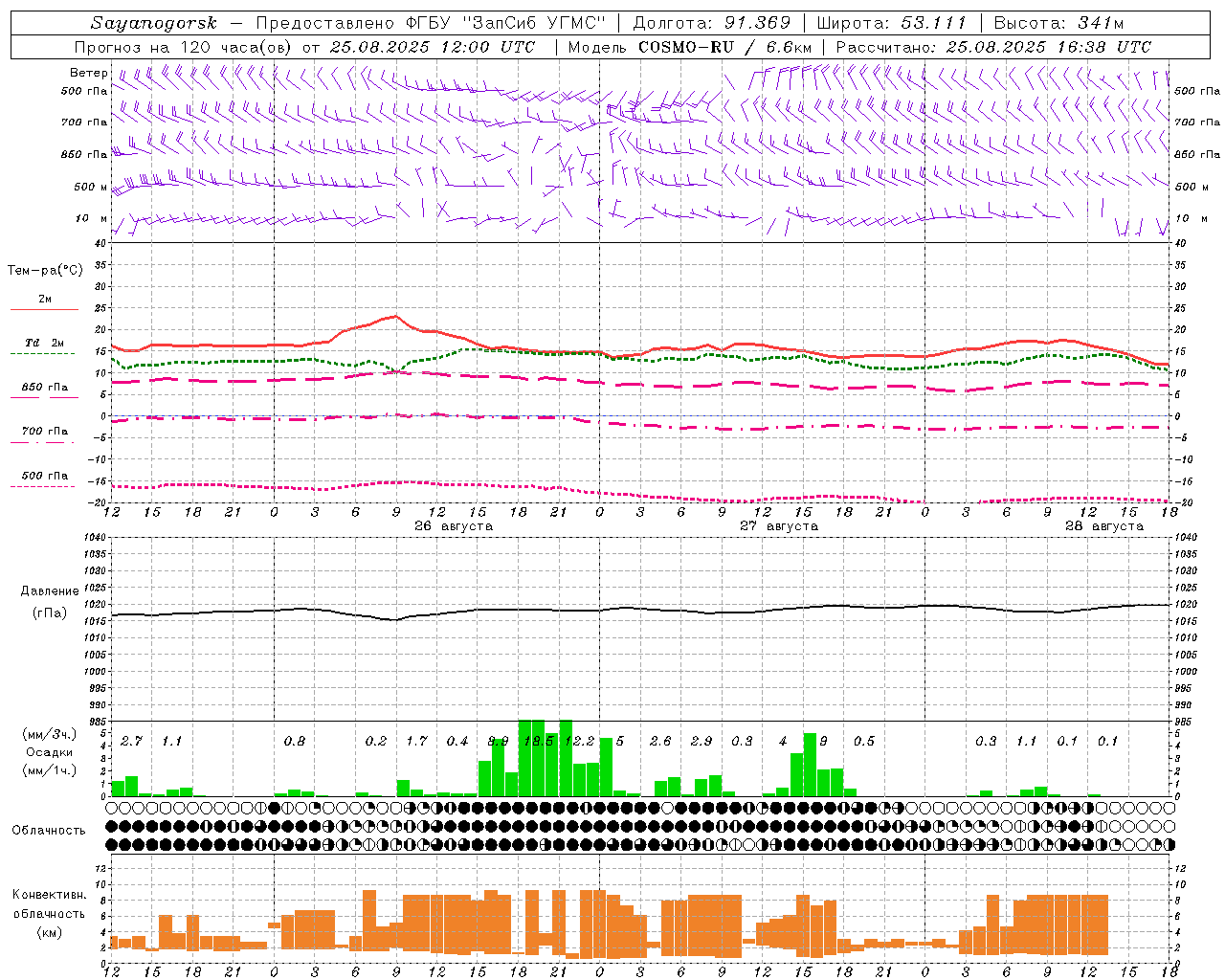
Task: Click the 'Давление' pressure panel label
Action: point(50,591)
